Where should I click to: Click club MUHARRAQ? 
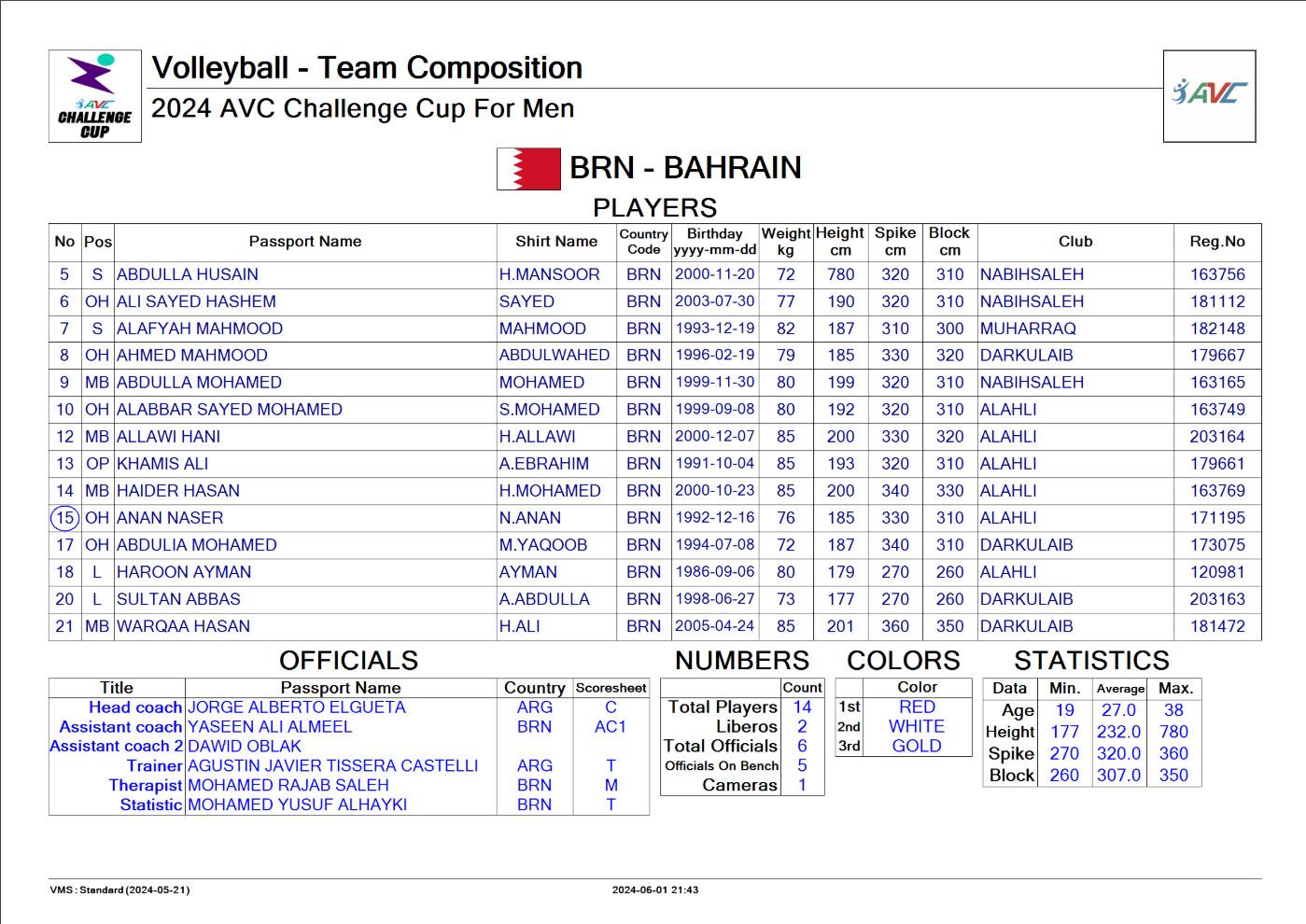tap(1028, 329)
